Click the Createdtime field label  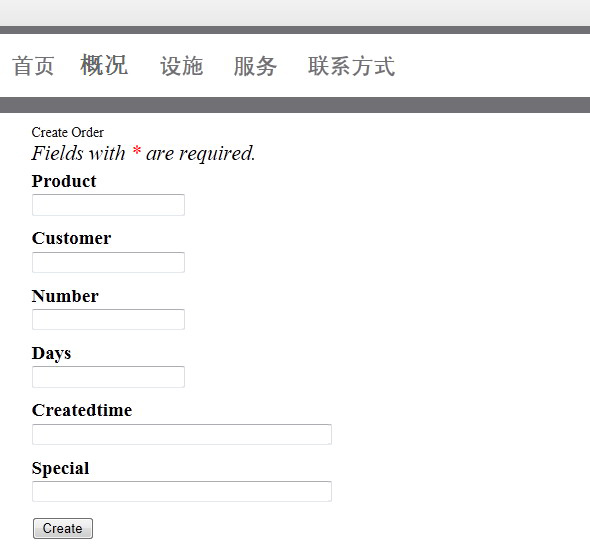[x=82, y=410]
